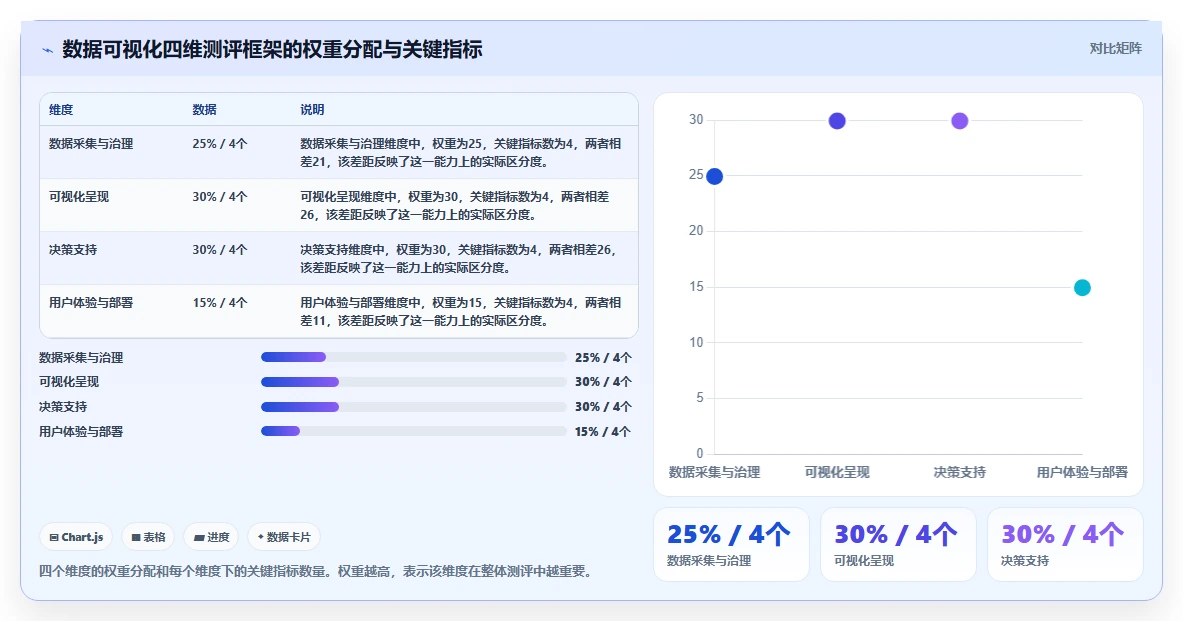Click the purple 决策支持 chart point
This screenshot has height=621, width=1183.
click(960, 121)
